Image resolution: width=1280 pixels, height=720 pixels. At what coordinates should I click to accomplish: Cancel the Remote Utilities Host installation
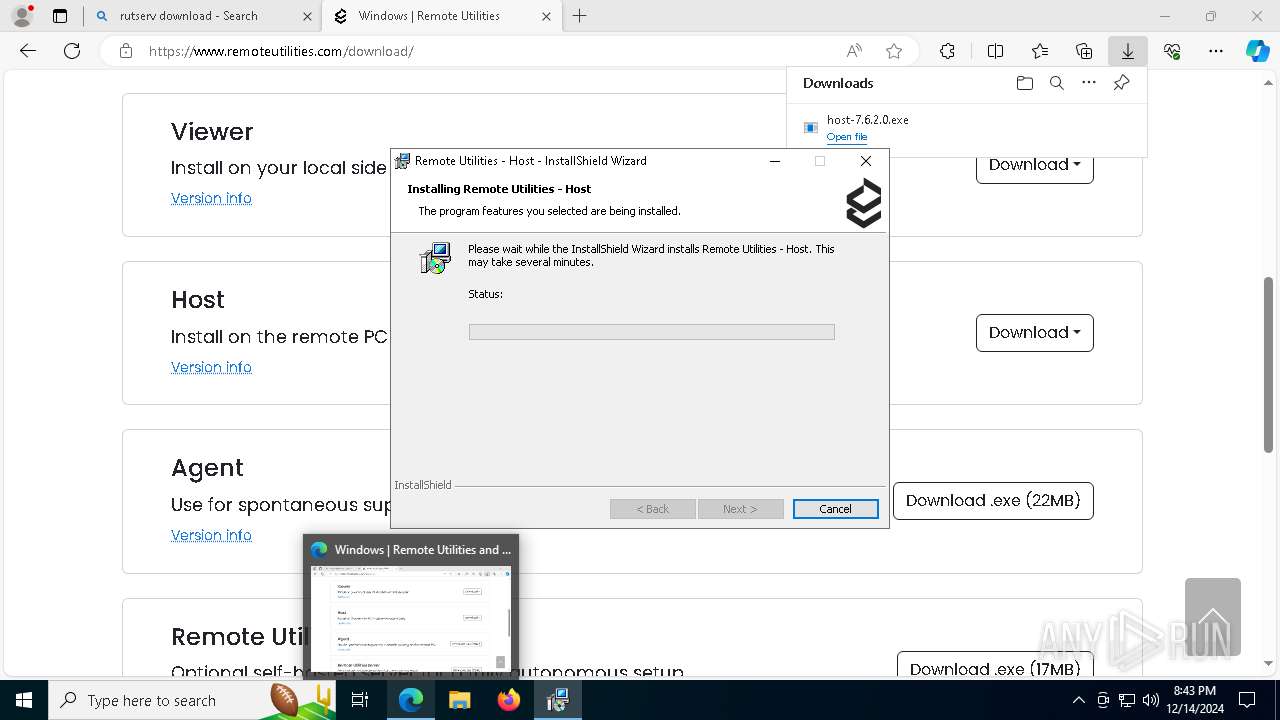tap(836, 509)
